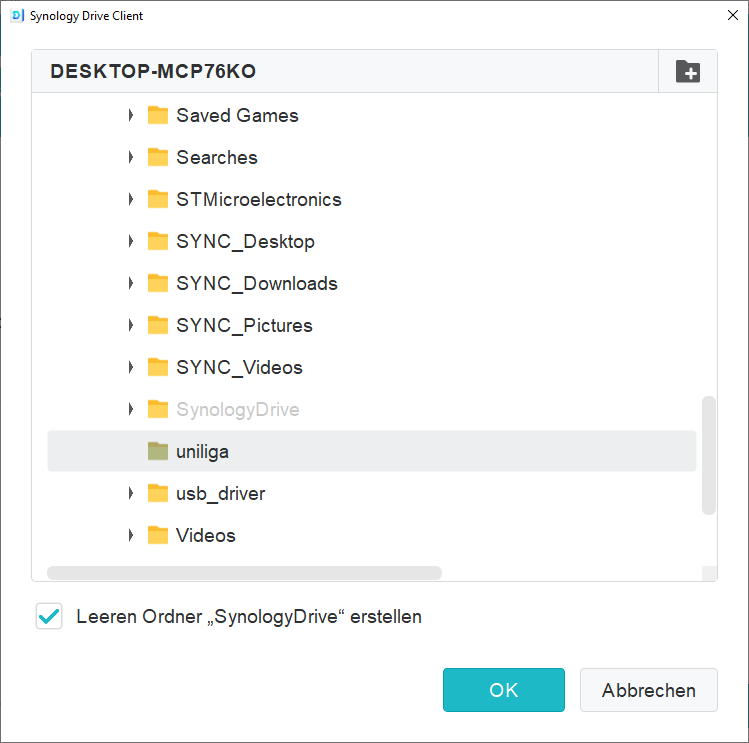The height and width of the screenshot is (743, 749).
Task: Uncheck the empty SynologyDrive folder checkbox
Action: (x=48, y=617)
